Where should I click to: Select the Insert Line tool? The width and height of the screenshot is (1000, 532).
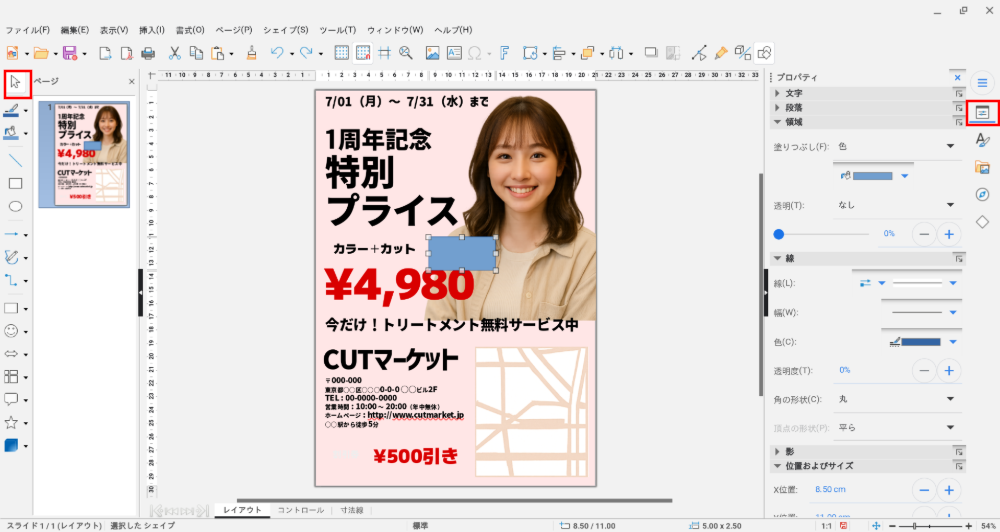pos(15,160)
